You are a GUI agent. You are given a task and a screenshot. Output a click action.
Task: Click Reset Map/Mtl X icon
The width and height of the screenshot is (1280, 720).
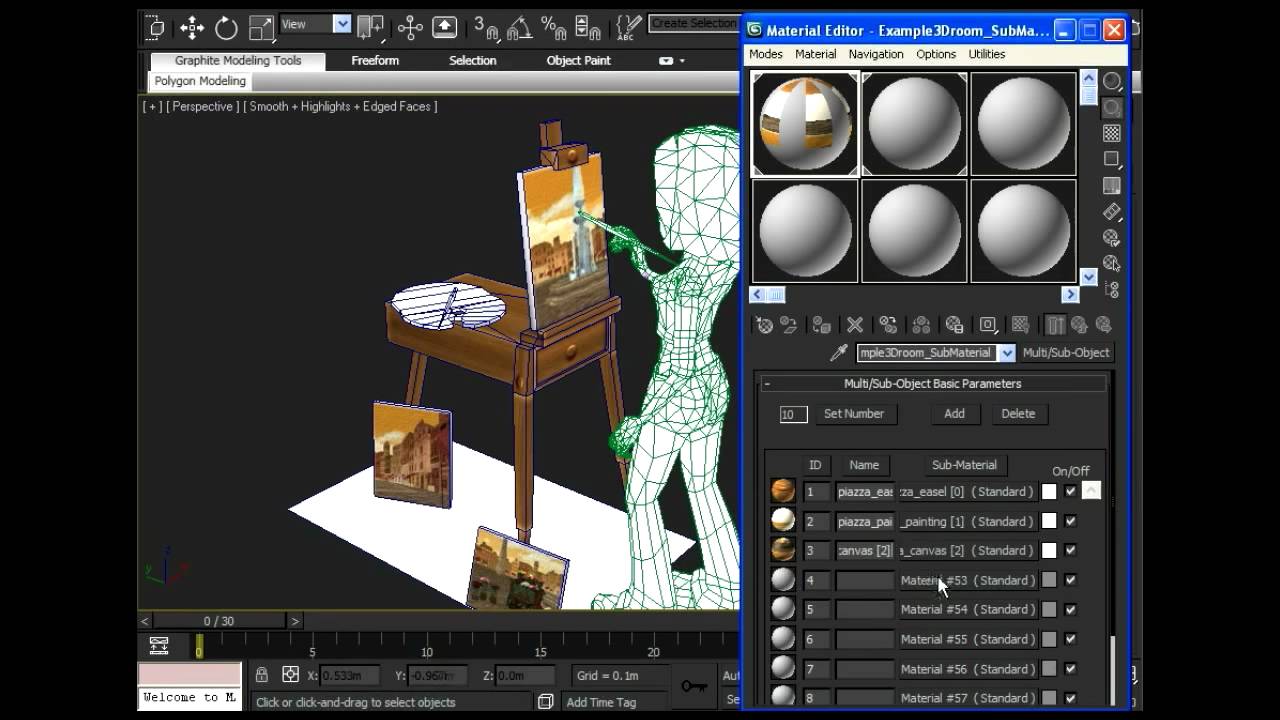click(x=855, y=325)
